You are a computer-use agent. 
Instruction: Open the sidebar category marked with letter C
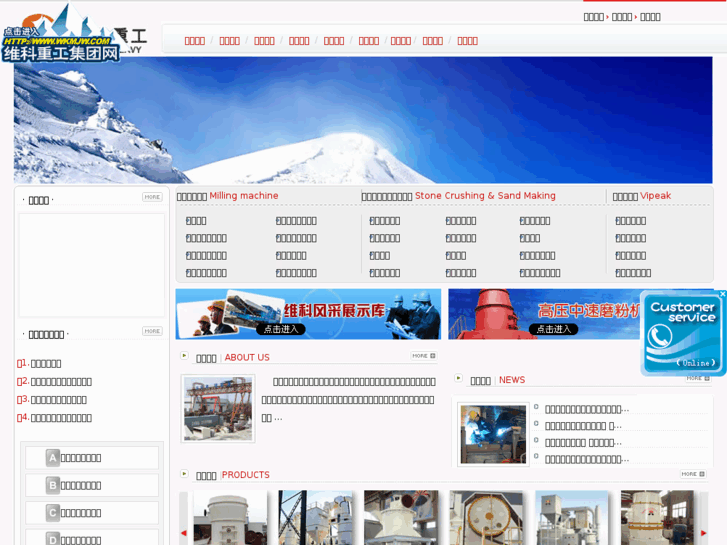point(92,513)
